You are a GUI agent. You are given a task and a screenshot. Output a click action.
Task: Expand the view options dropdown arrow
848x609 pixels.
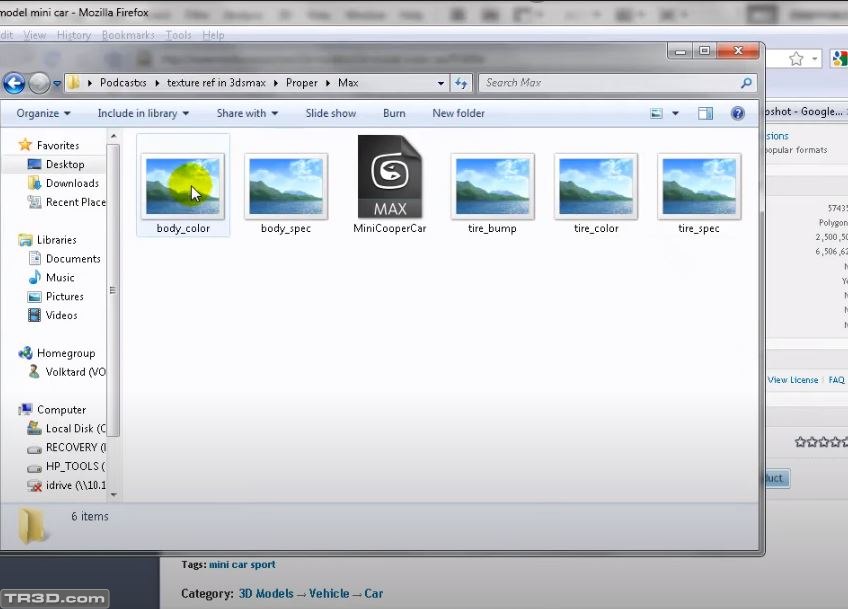[676, 114]
